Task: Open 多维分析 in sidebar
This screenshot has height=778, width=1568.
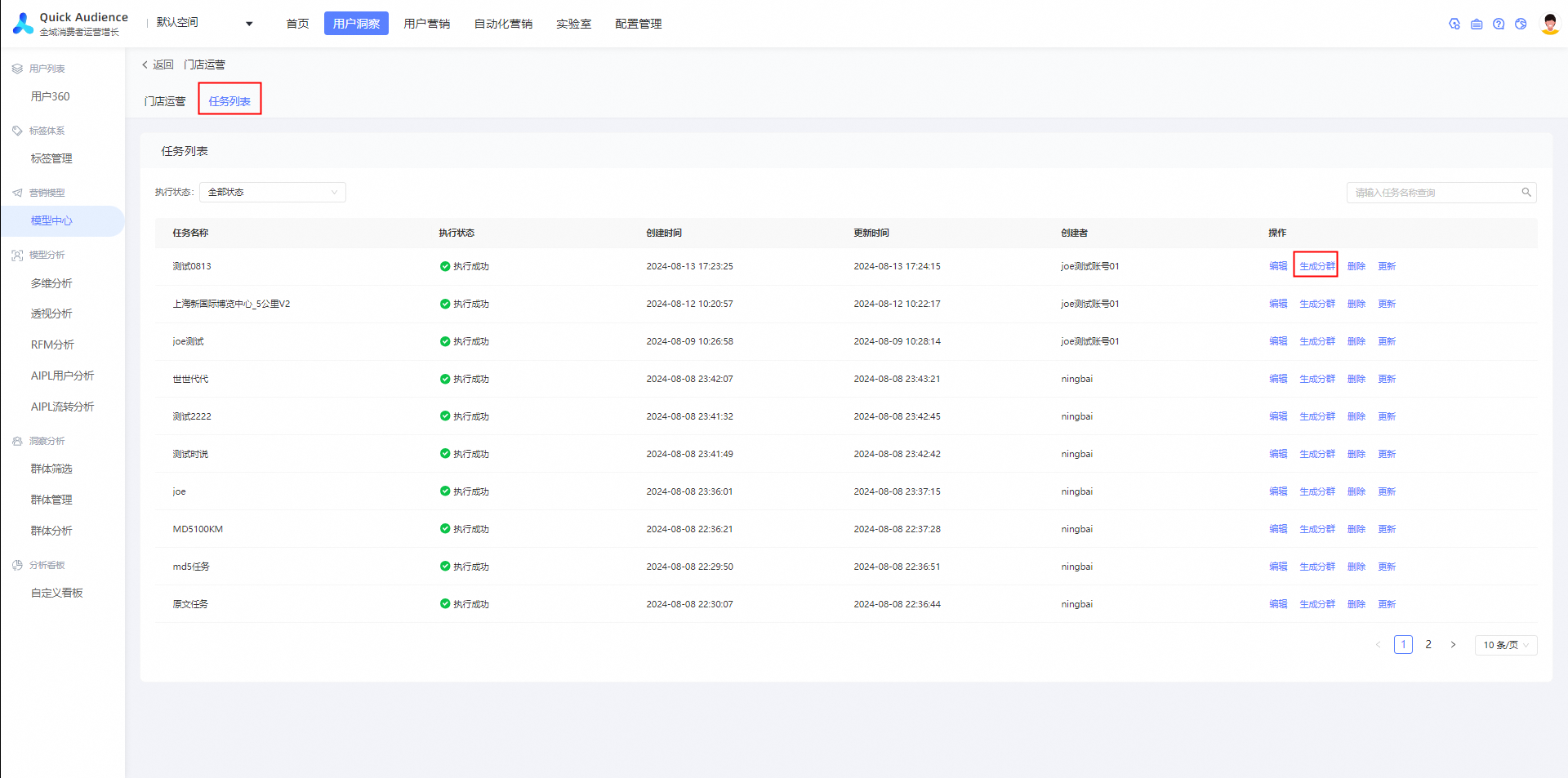Action: 51,283
